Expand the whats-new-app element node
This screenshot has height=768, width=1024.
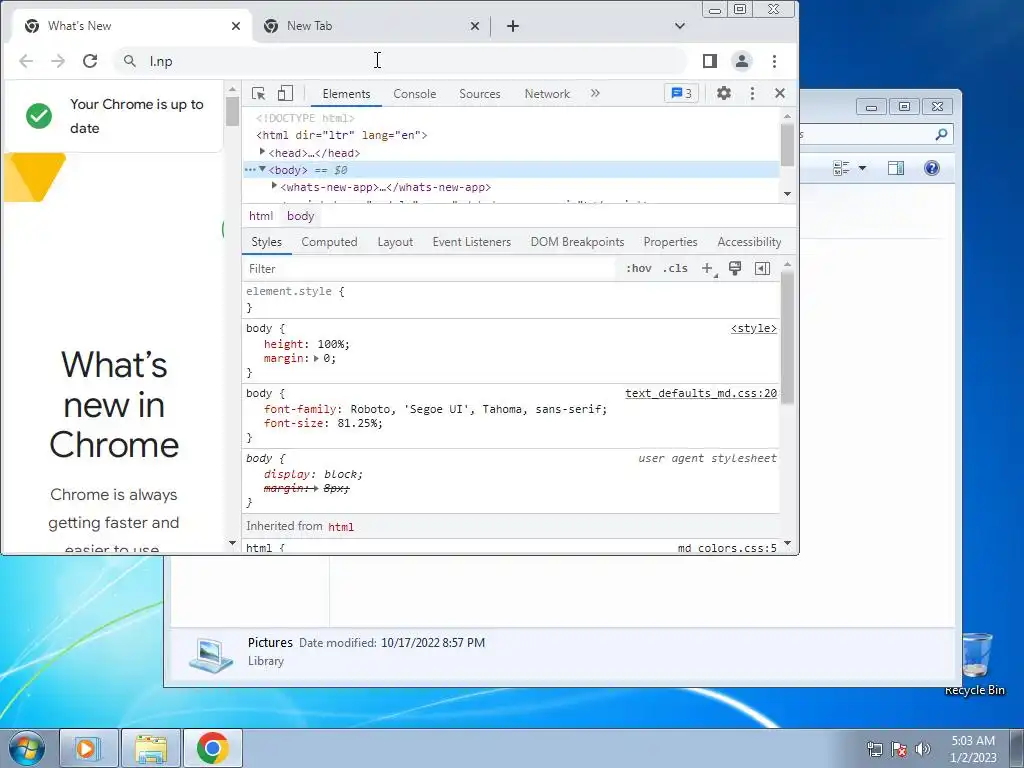274,186
